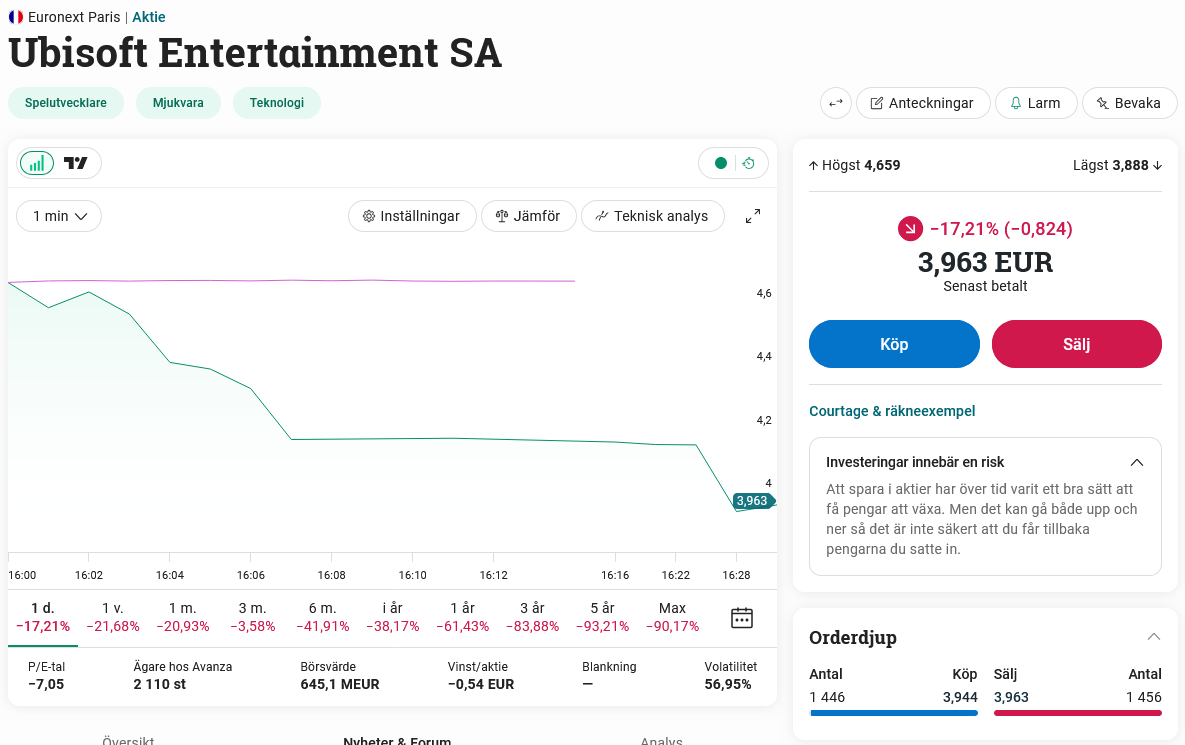This screenshot has height=745, width=1185.
Task: Set a Larm alert
Action: [1035, 104]
